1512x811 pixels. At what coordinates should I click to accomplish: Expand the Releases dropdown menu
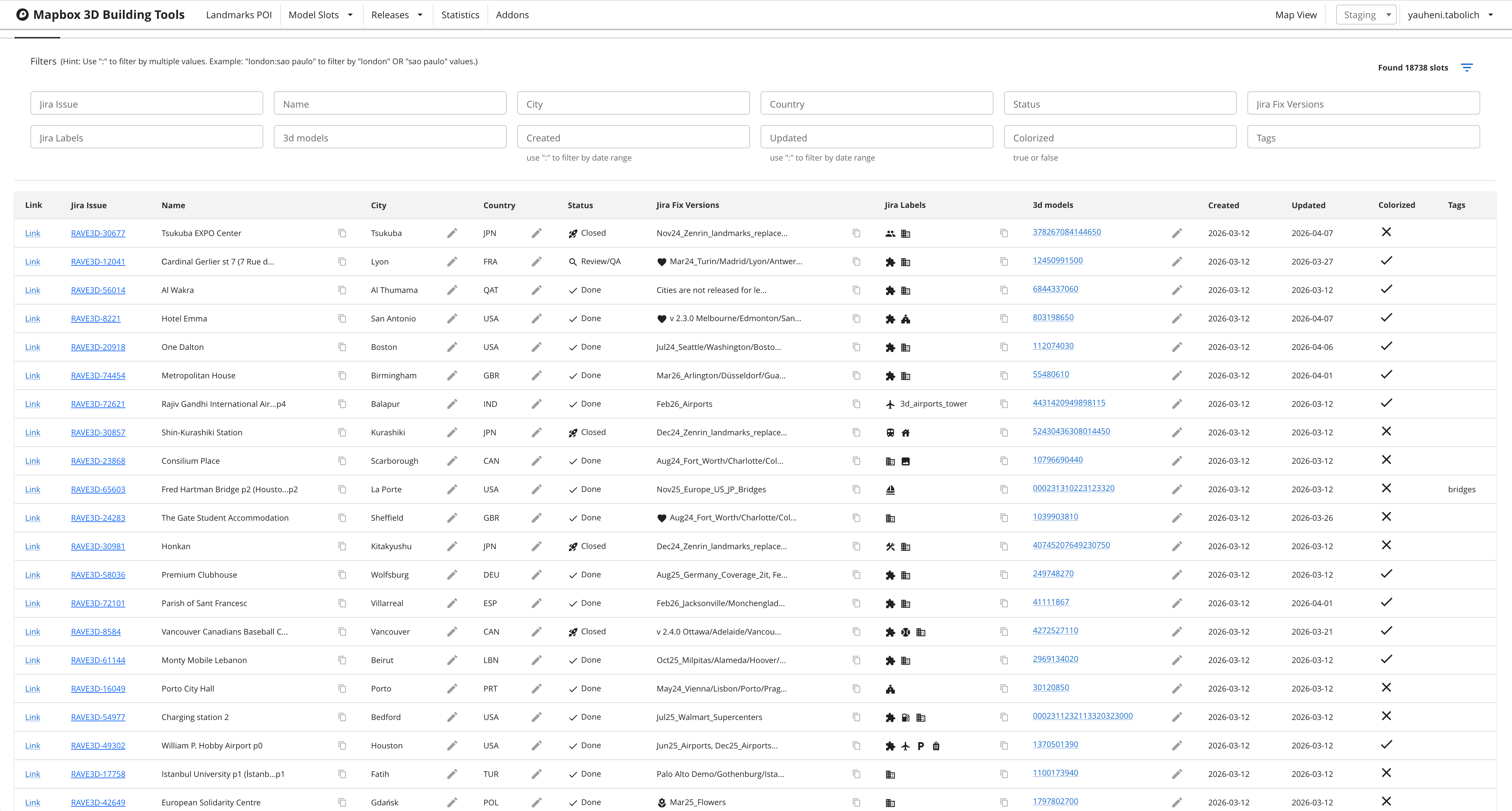(x=397, y=15)
